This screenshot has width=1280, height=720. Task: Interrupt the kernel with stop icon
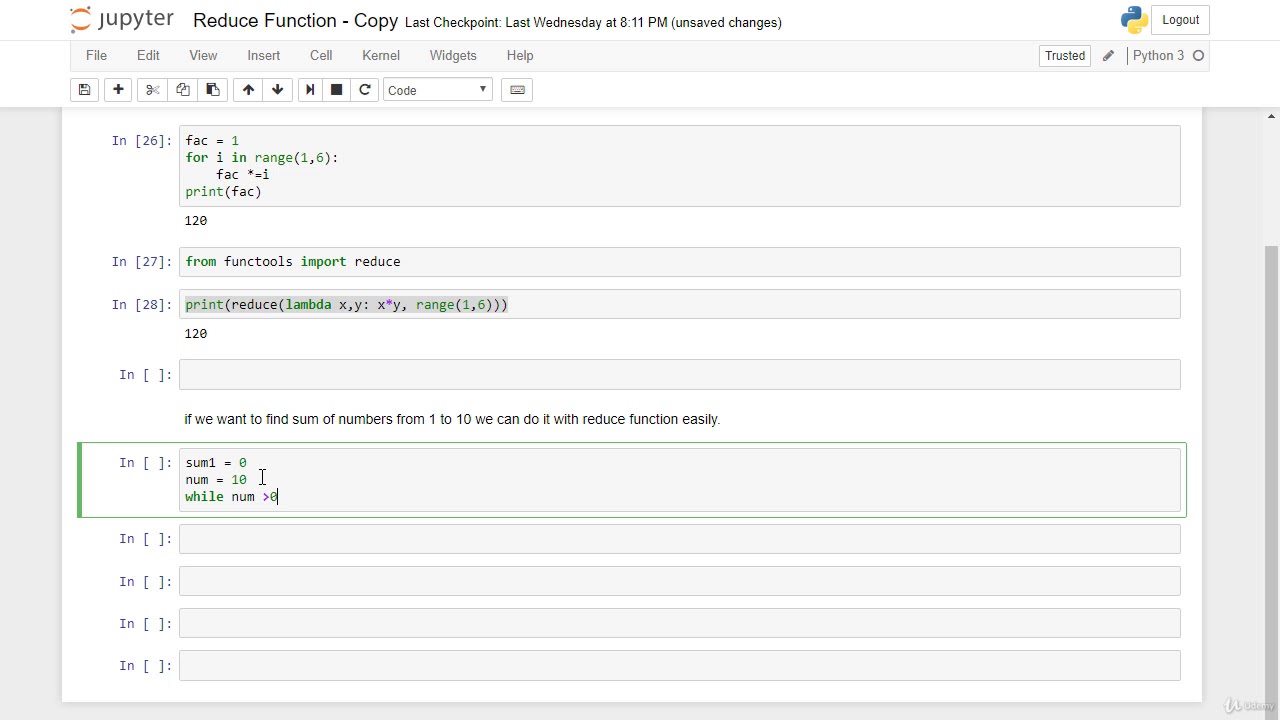(337, 90)
